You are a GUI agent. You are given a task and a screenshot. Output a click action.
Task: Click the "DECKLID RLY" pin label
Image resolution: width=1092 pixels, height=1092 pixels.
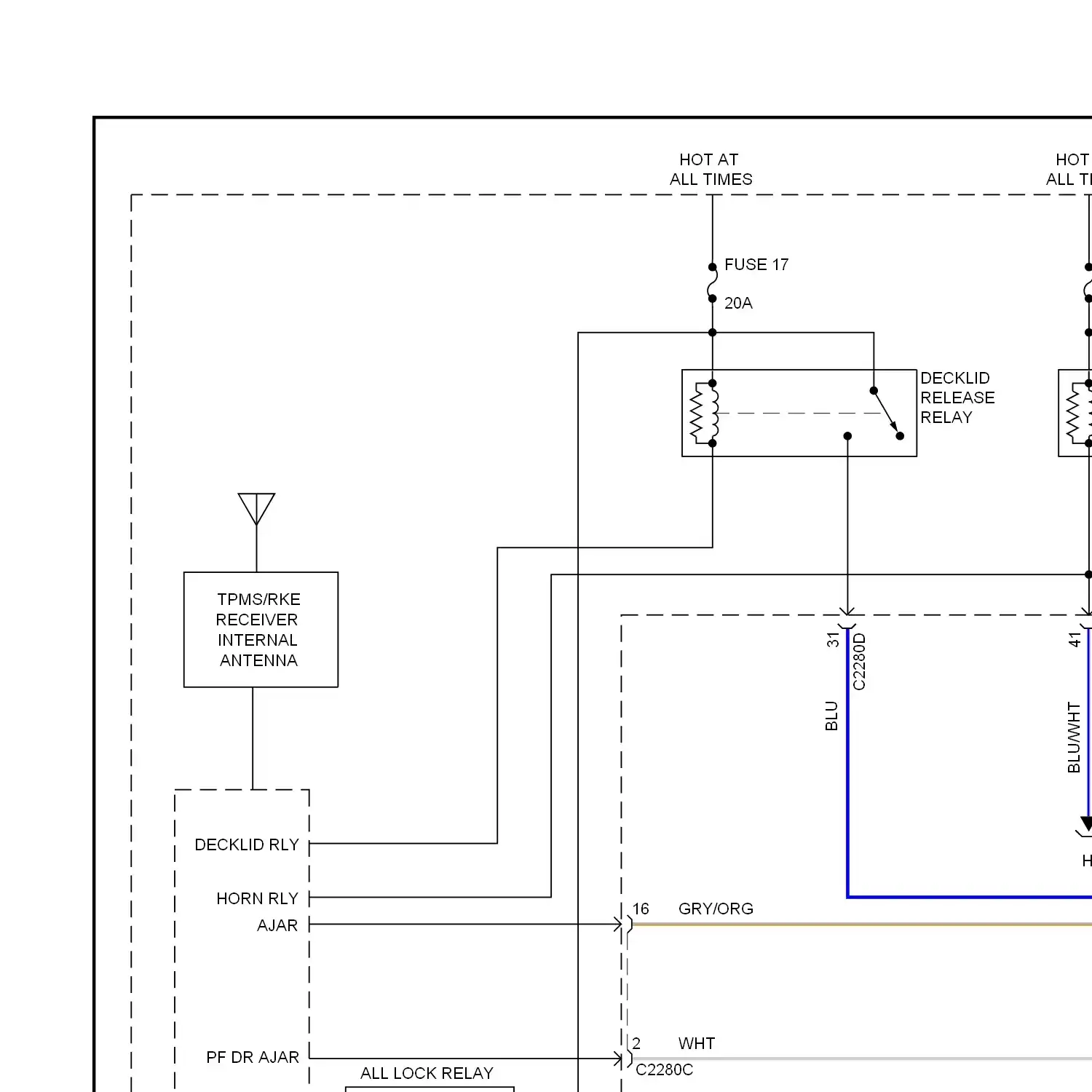[x=247, y=844]
